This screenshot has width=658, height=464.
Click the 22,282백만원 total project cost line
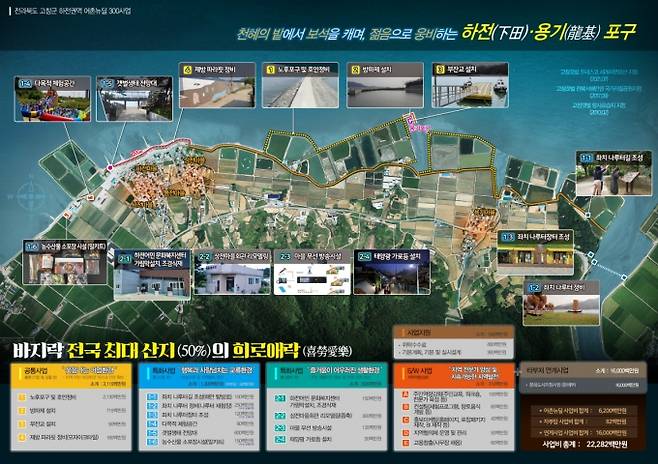[585, 444]
